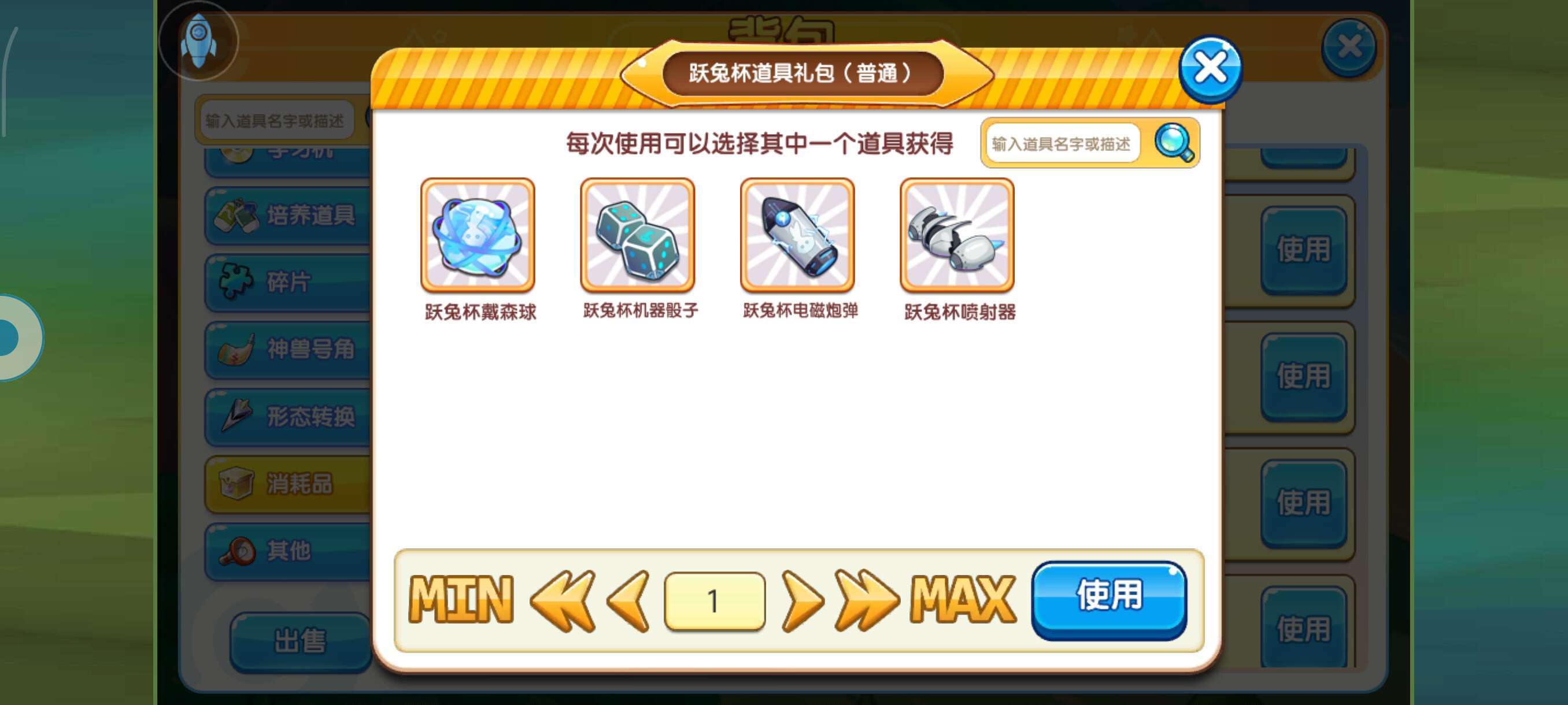The width and height of the screenshot is (1568, 705).
Task: Jump quantity up with the double right arrow
Action: (x=867, y=601)
